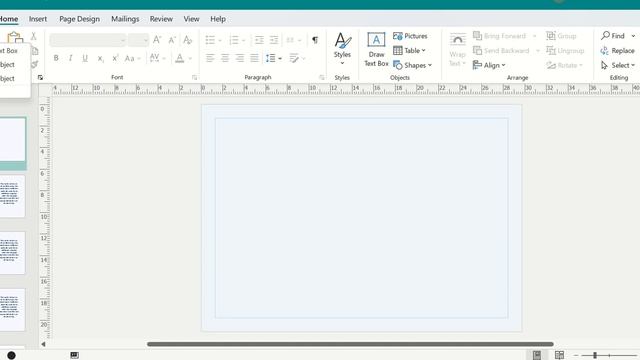
Task: Open Change Case menu
Action: tap(133, 58)
